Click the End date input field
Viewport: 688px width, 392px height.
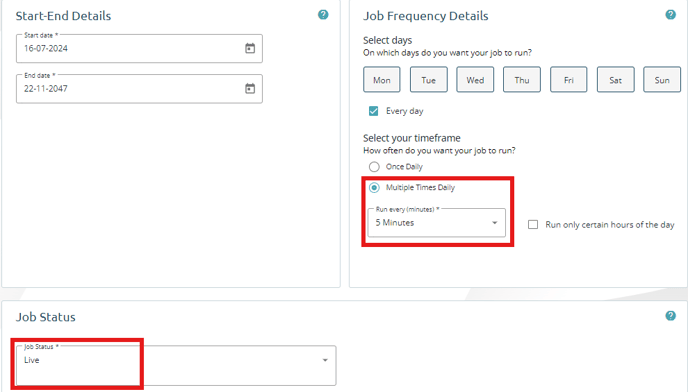click(x=140, y=89)
